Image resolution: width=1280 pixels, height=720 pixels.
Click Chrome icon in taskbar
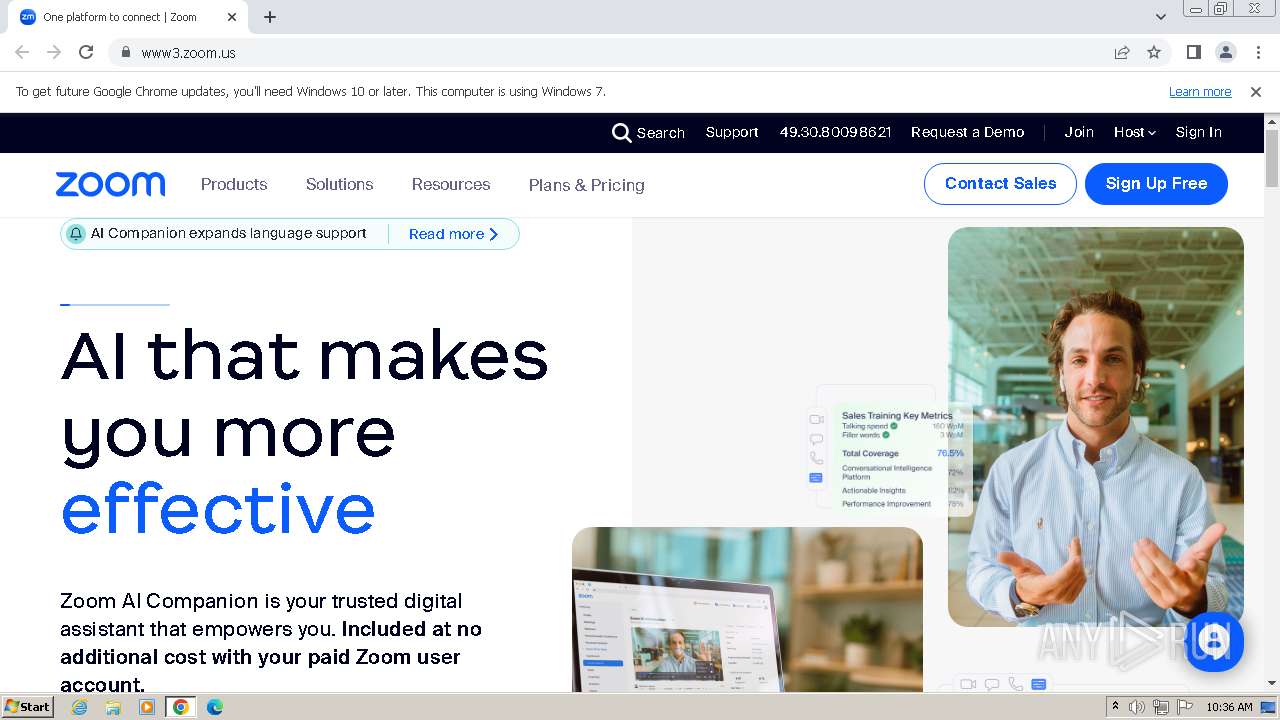point(181,707)
